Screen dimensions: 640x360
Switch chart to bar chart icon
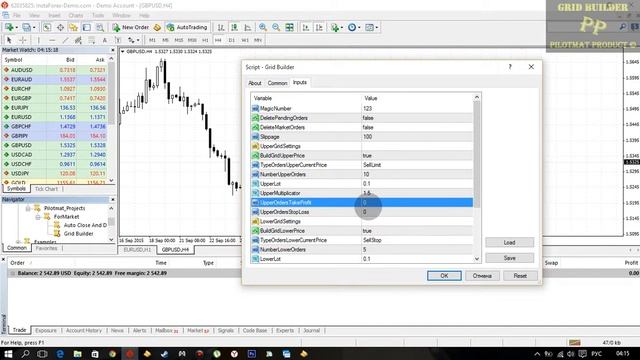click(x=221, y=27)
